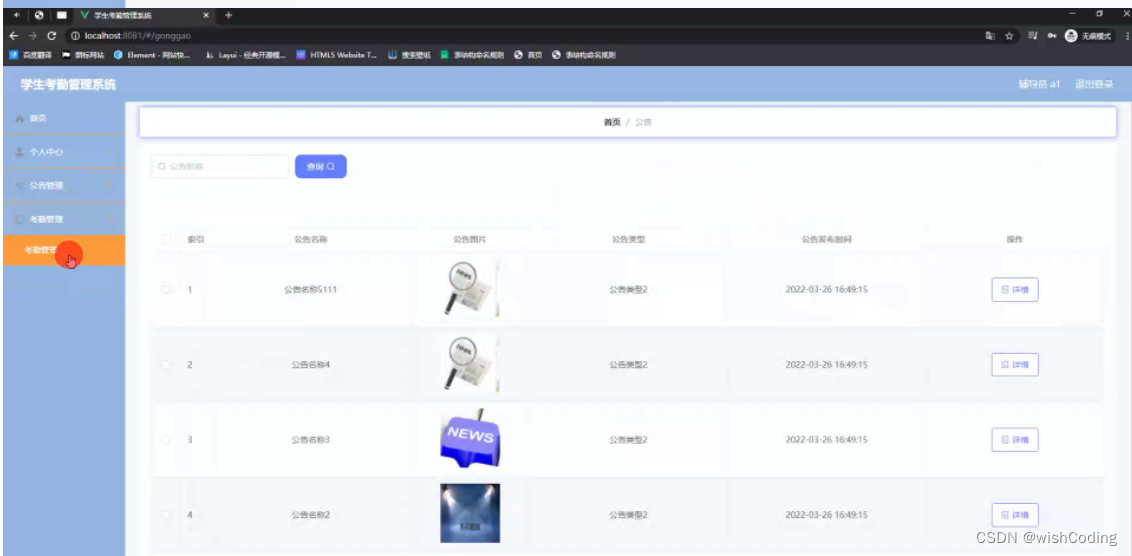
Task: Click 详情 button for 公告名称2
Action: pyautogui.click(x=1014, y=515)
